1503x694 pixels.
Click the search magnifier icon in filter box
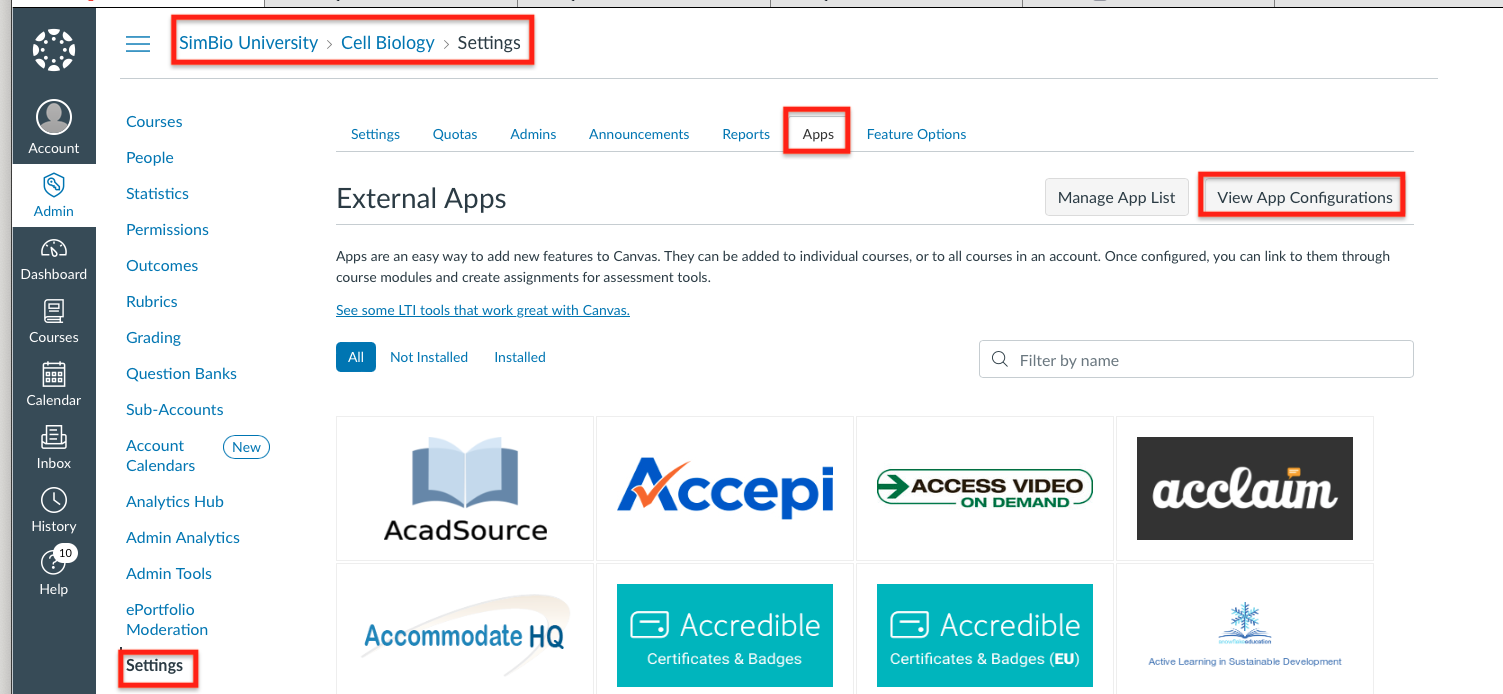pos(999,360)
